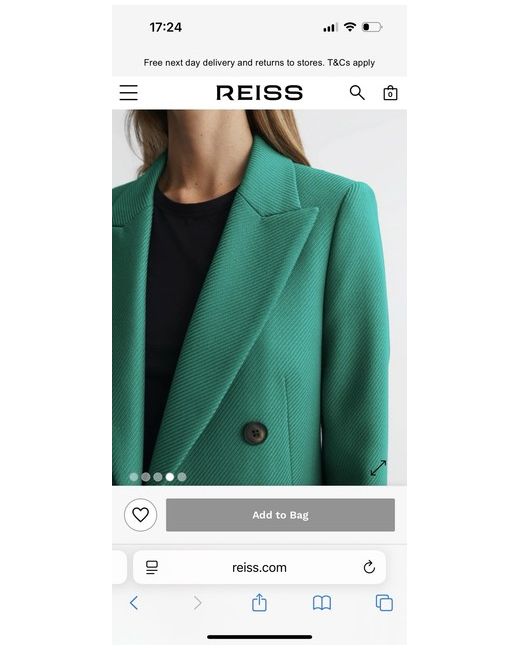Tap the reiss.com address bar

(260, 567)
